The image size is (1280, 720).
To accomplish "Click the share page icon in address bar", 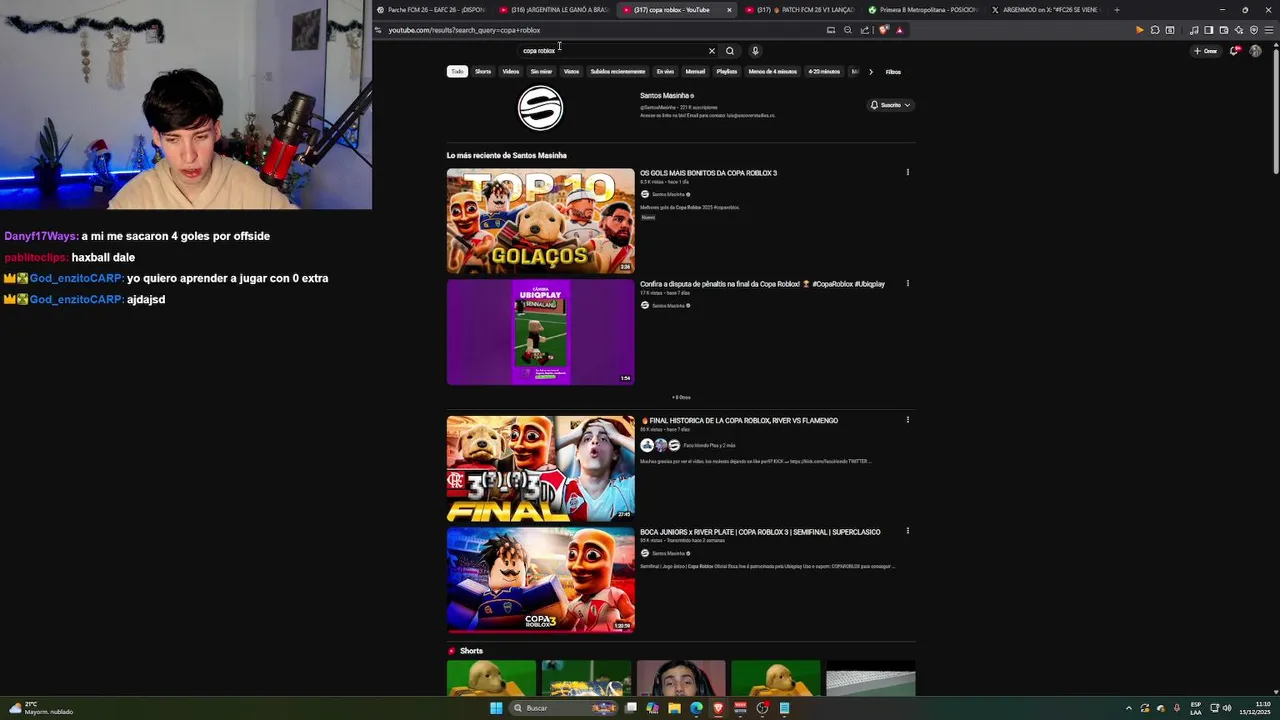I will [x=865, y=30].
